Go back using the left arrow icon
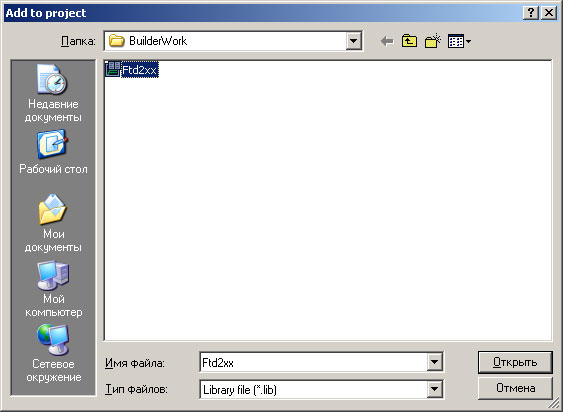The height and width of the screenshot is (412, 563). pyautogui.click(x=387, y=41)
